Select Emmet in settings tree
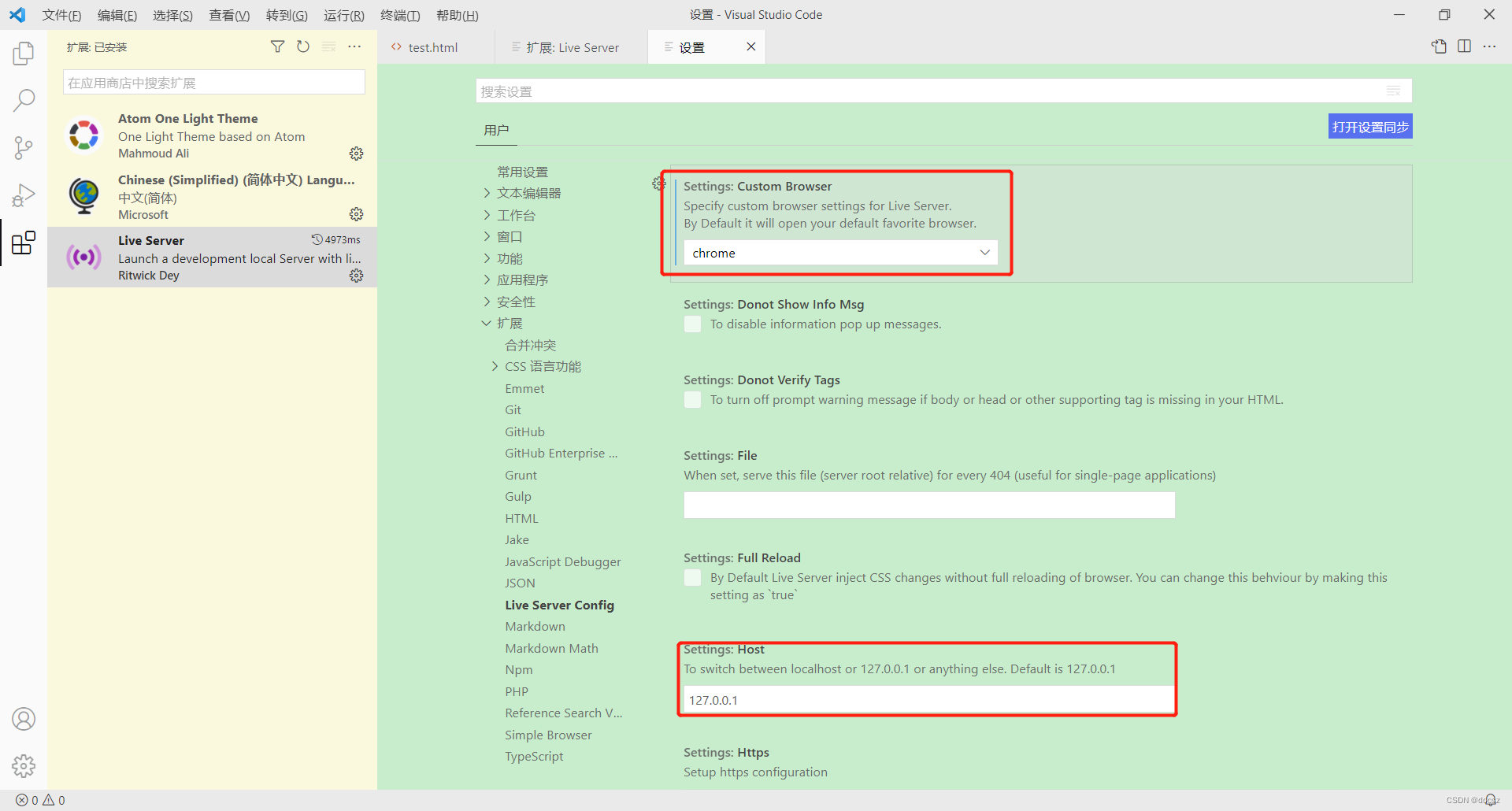1512x811 pixels. point(524,388)
